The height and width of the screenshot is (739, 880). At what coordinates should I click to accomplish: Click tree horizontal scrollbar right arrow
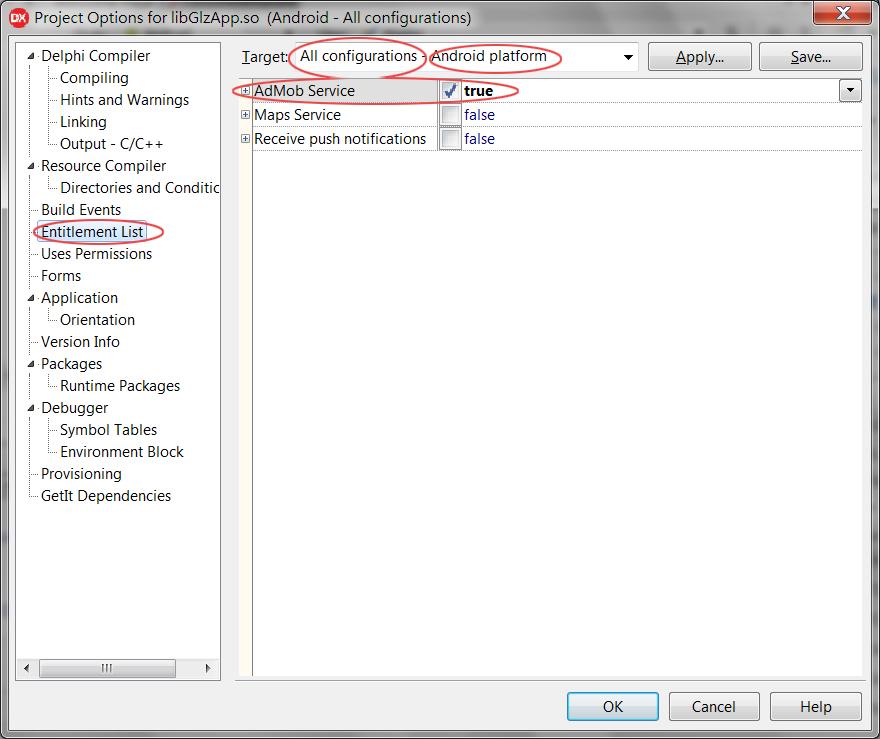[x=208, y=668]
